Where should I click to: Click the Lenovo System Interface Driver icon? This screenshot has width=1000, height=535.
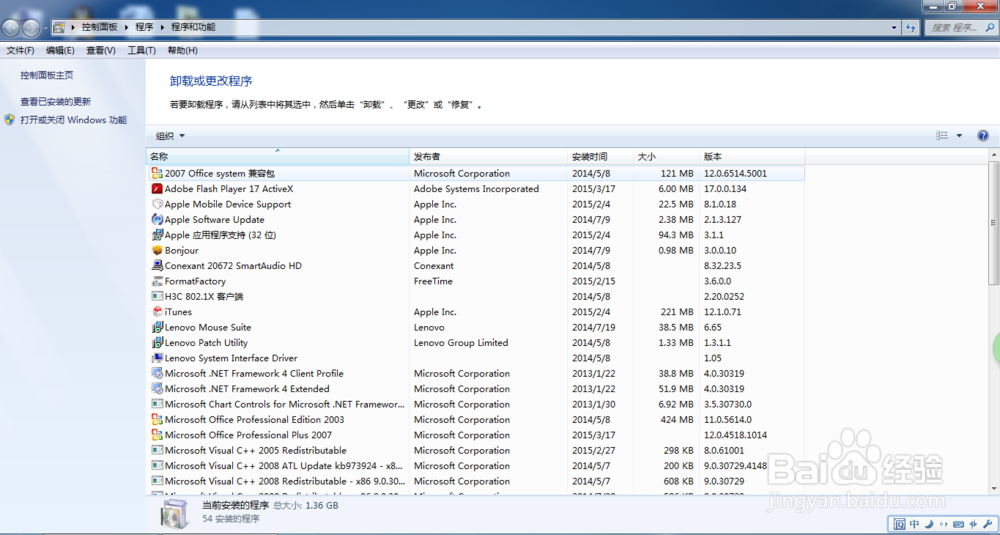pos(157,358)
